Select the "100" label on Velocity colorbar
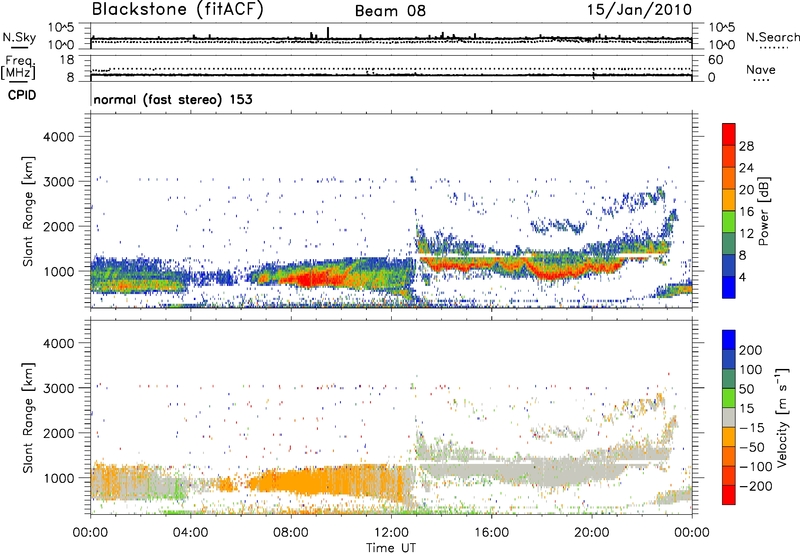The image size is (800, 554). click(x=751, y=370)
